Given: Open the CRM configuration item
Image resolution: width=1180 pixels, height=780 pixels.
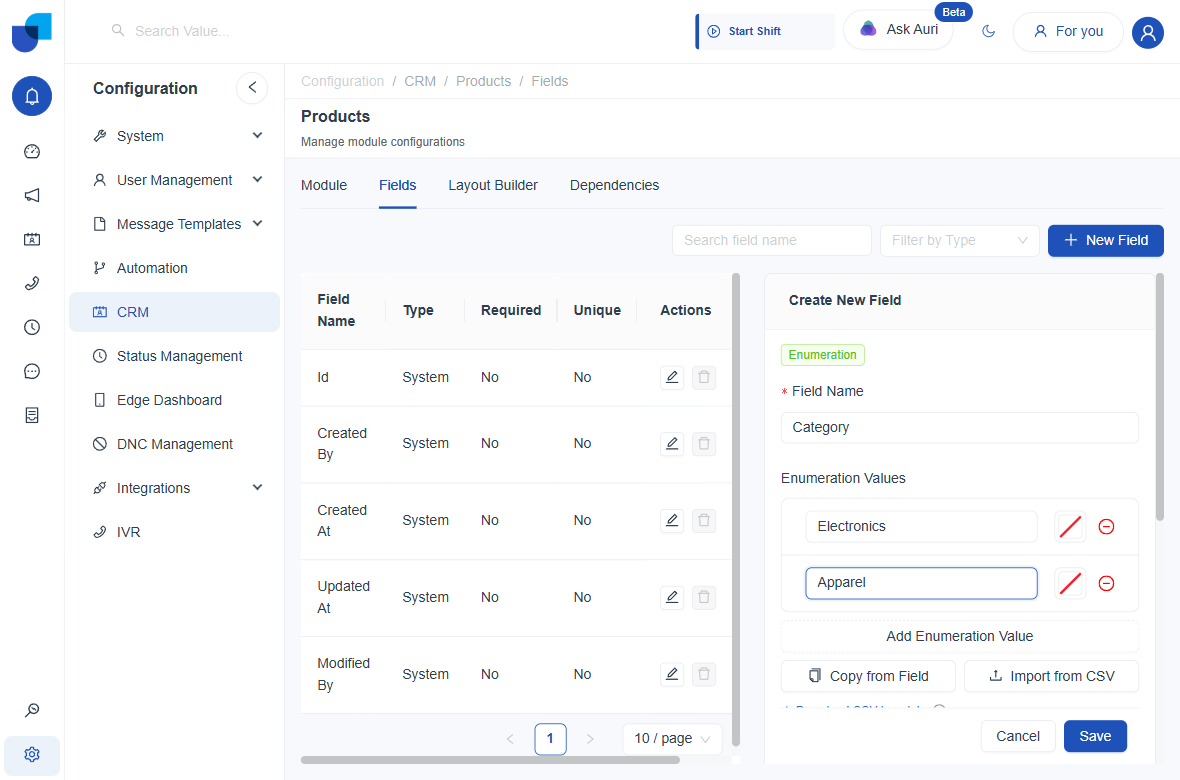Looking at the screenshot, I should (175, 312).
